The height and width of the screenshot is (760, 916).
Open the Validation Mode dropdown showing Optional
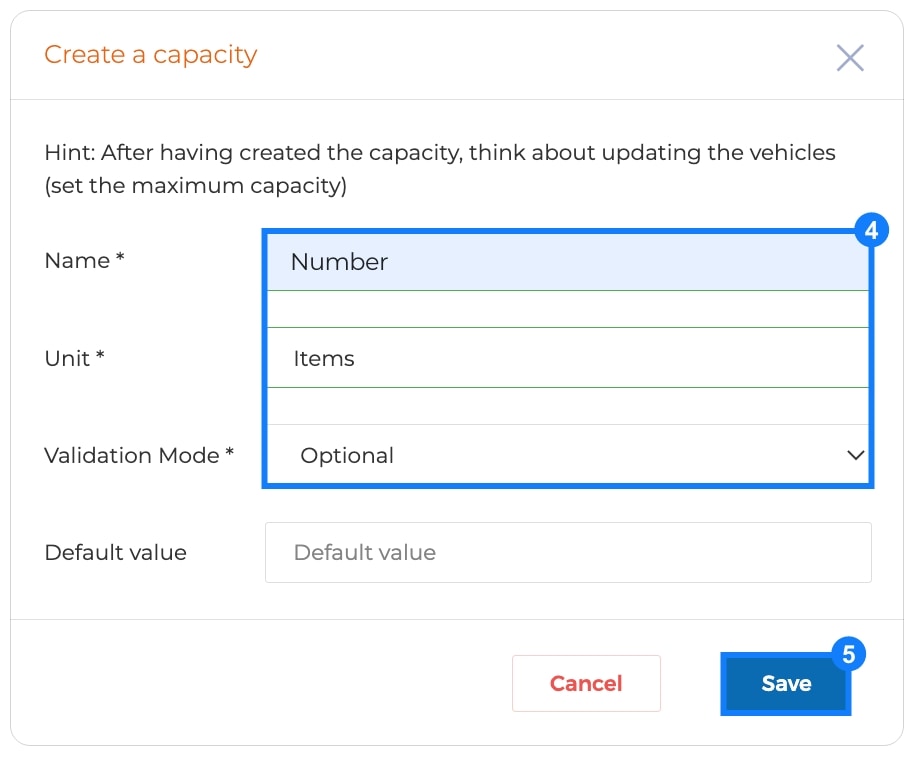tap(568, 454)
